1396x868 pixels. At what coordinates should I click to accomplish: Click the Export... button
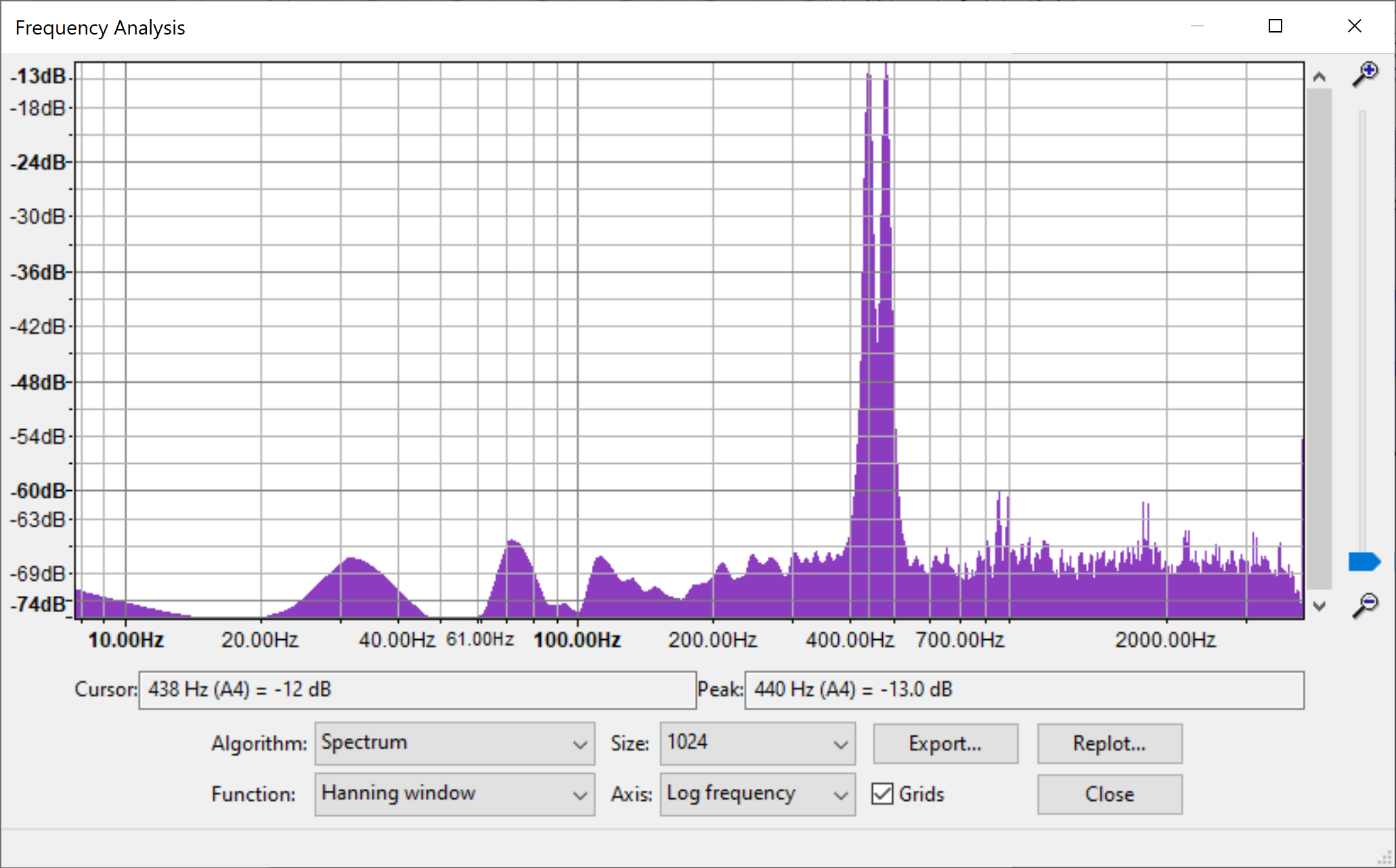945,743
